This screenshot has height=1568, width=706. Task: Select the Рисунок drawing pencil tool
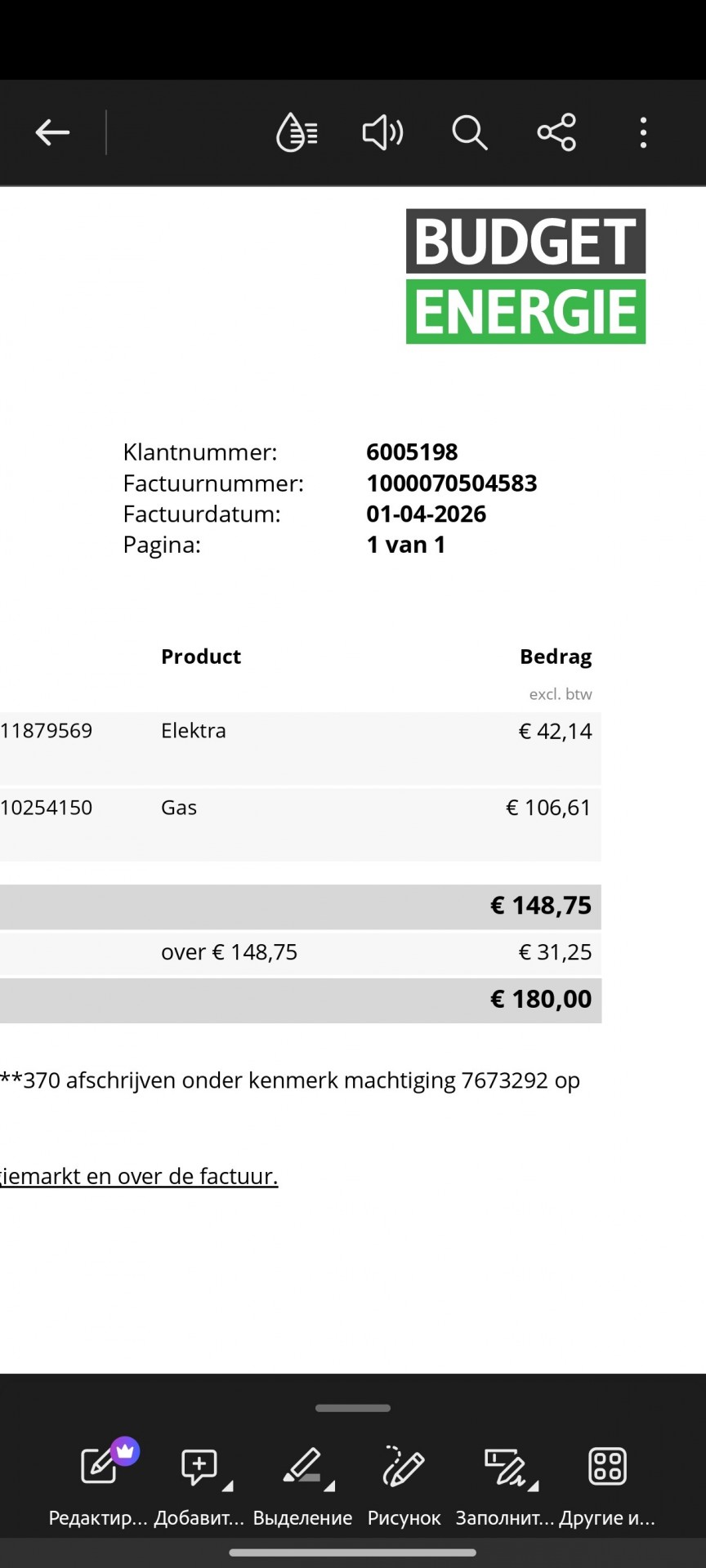tap(404, 1481)
